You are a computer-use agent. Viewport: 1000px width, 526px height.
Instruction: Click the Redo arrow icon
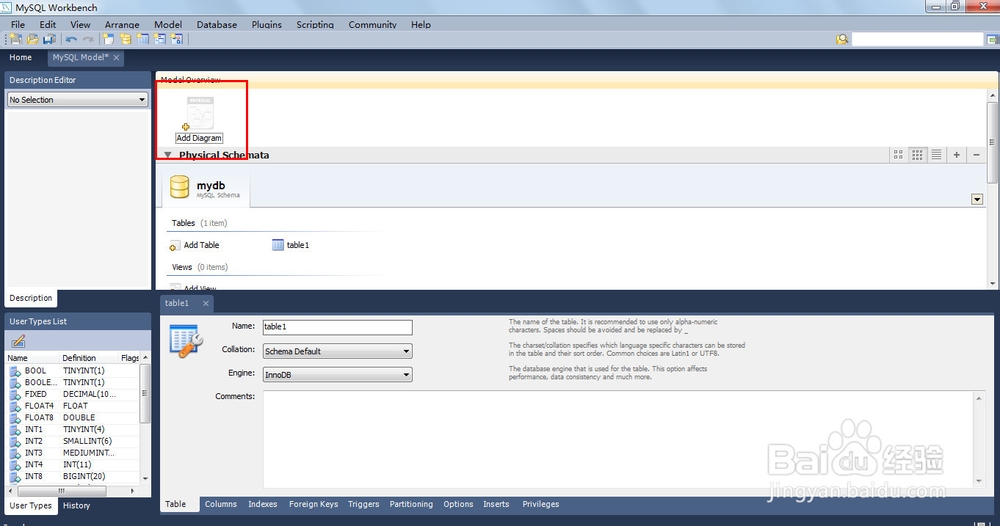click(88, 39)
